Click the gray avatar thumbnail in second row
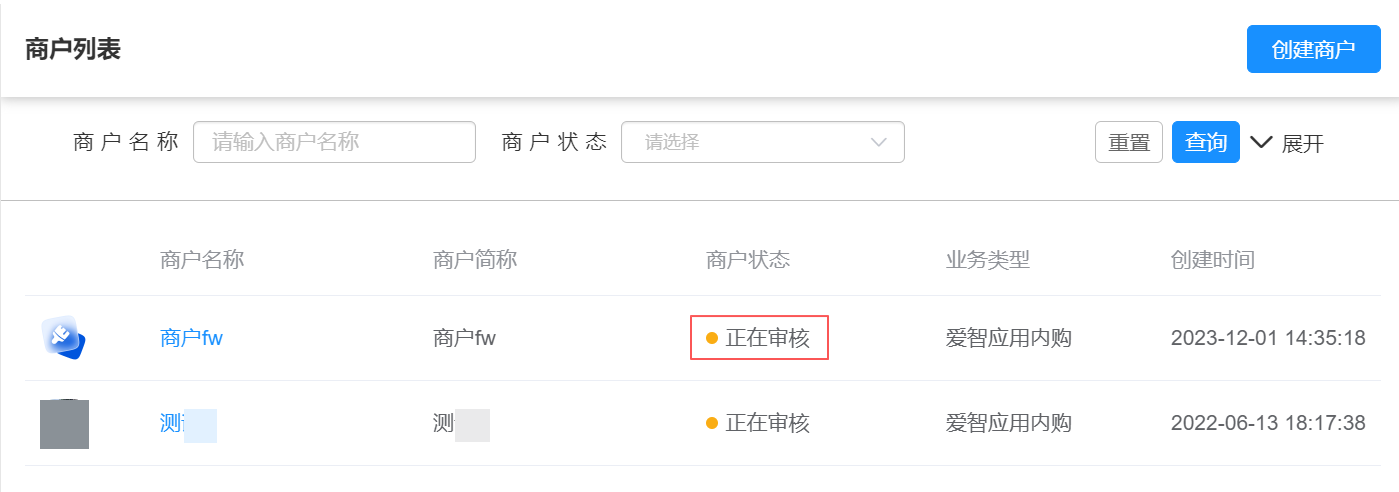Viewport: 1399px width, 492px height. 64,424
